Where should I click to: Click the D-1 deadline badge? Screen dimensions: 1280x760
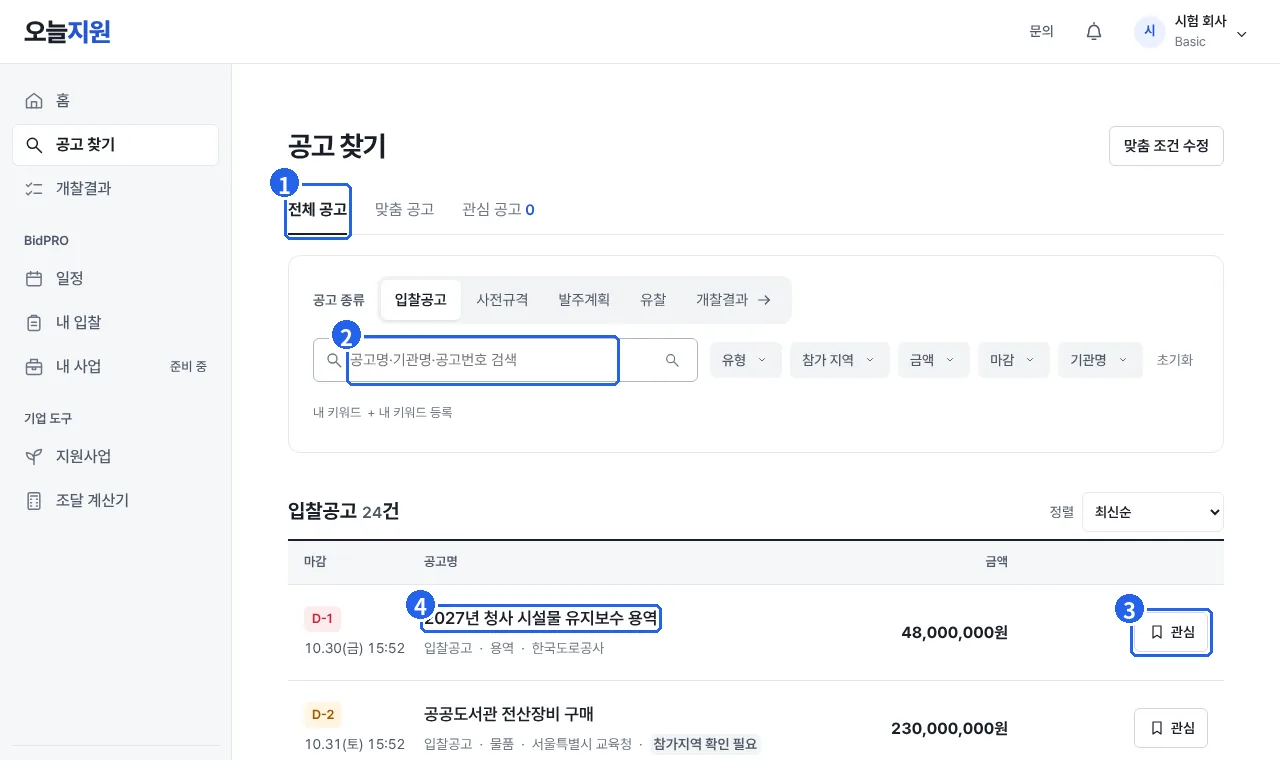click(x=322, y=618)
